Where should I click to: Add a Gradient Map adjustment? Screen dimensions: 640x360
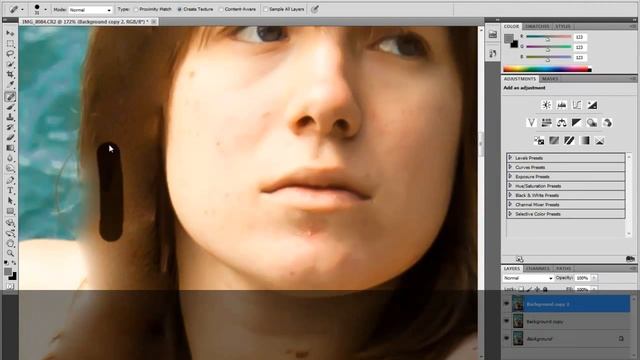pyautogui.click(x=584, y=140)
